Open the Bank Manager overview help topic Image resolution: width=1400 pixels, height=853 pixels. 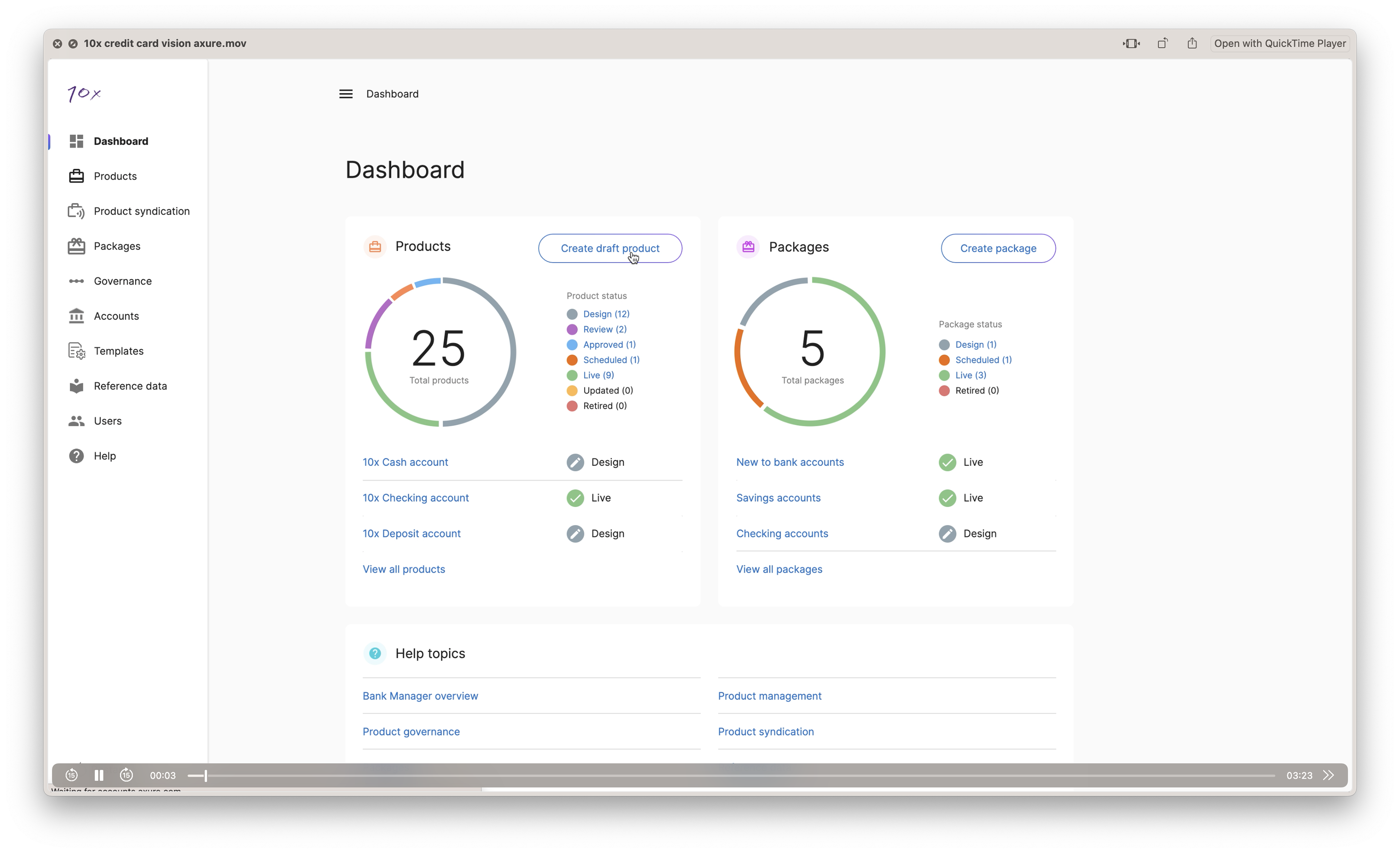(420, 695)
